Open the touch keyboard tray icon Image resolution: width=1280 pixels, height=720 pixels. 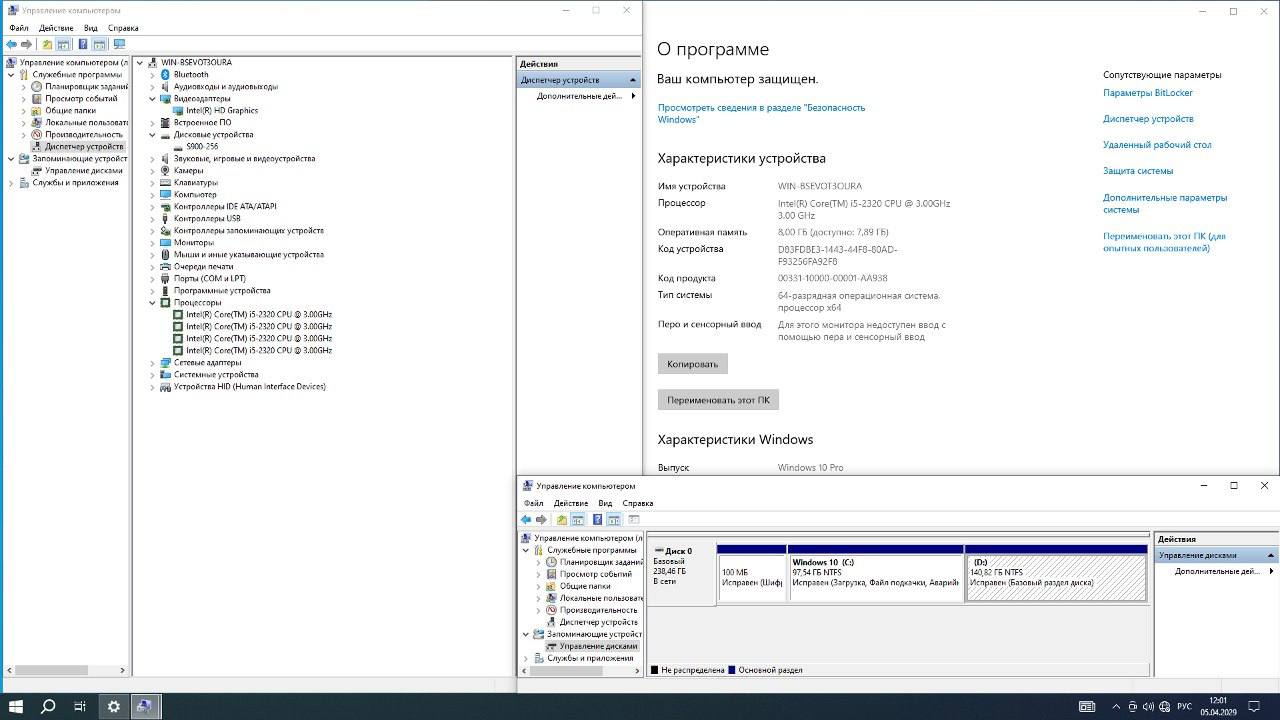pos(1087,707)
